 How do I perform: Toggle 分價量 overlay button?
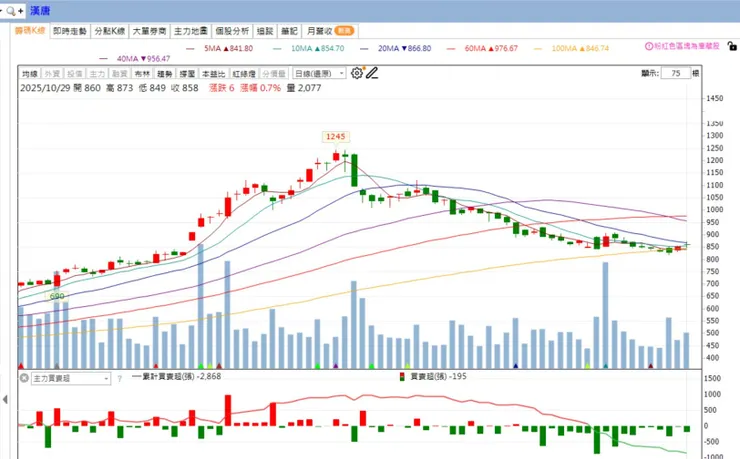point(274,74)
